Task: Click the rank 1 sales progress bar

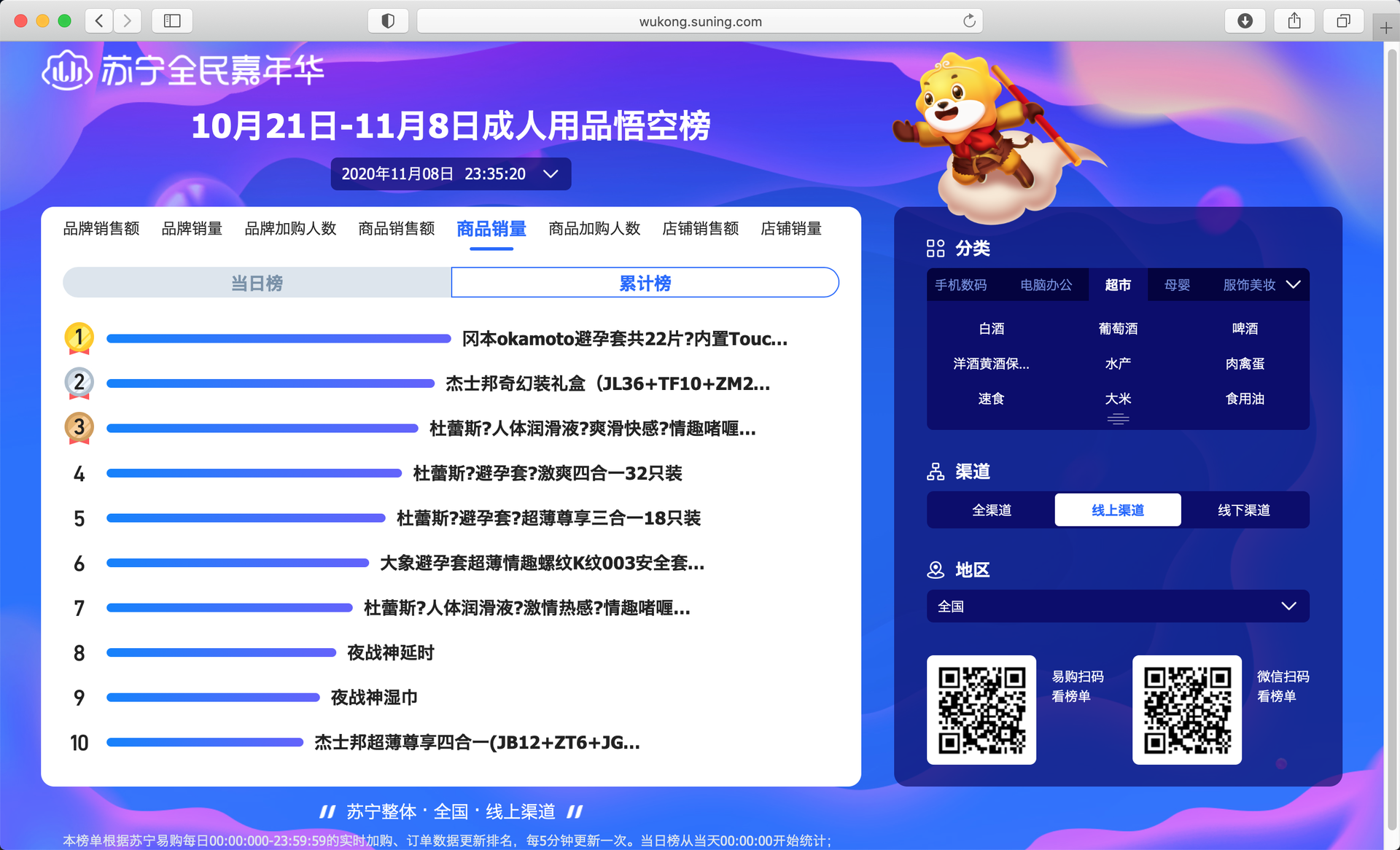Action: (279, 338)
